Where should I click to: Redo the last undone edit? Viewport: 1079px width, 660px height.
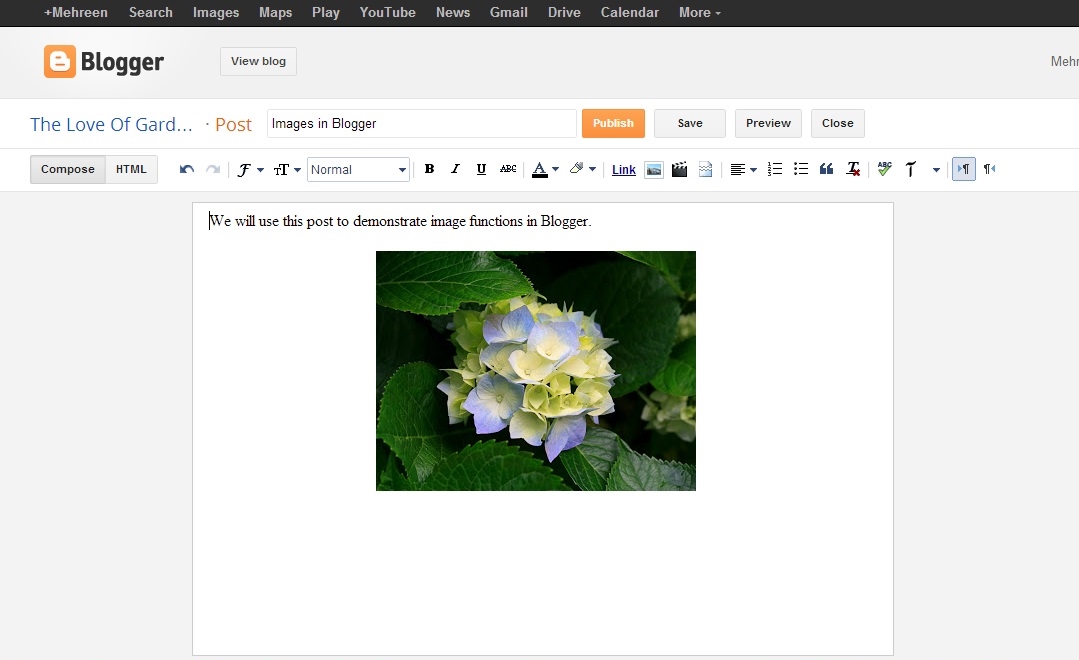[x=213, y=169]
